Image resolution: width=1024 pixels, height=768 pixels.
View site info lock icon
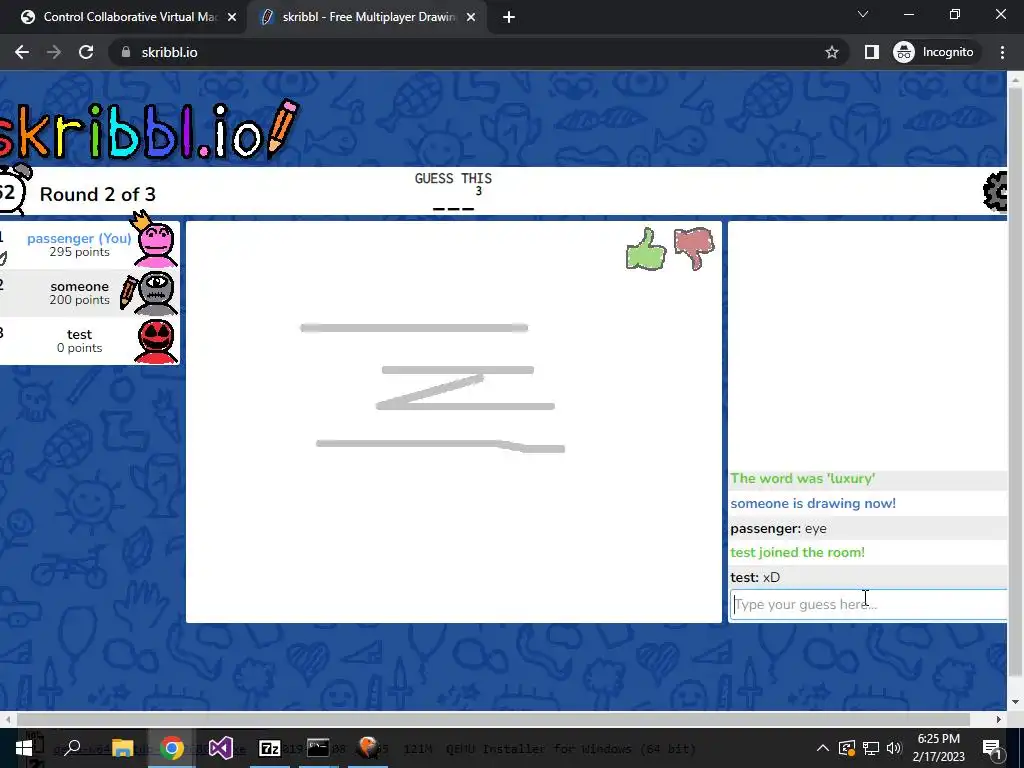point(126,52)
